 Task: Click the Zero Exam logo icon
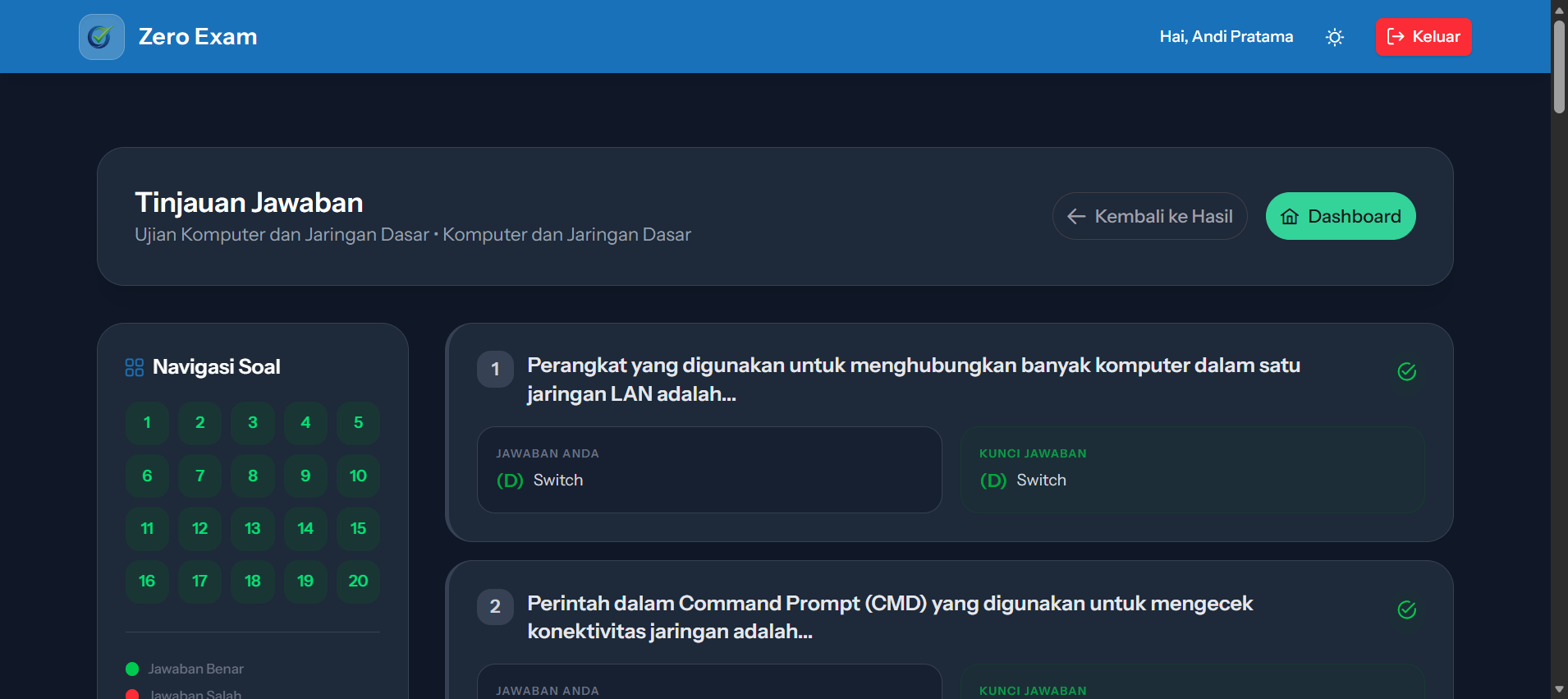(x=102, y=37)
